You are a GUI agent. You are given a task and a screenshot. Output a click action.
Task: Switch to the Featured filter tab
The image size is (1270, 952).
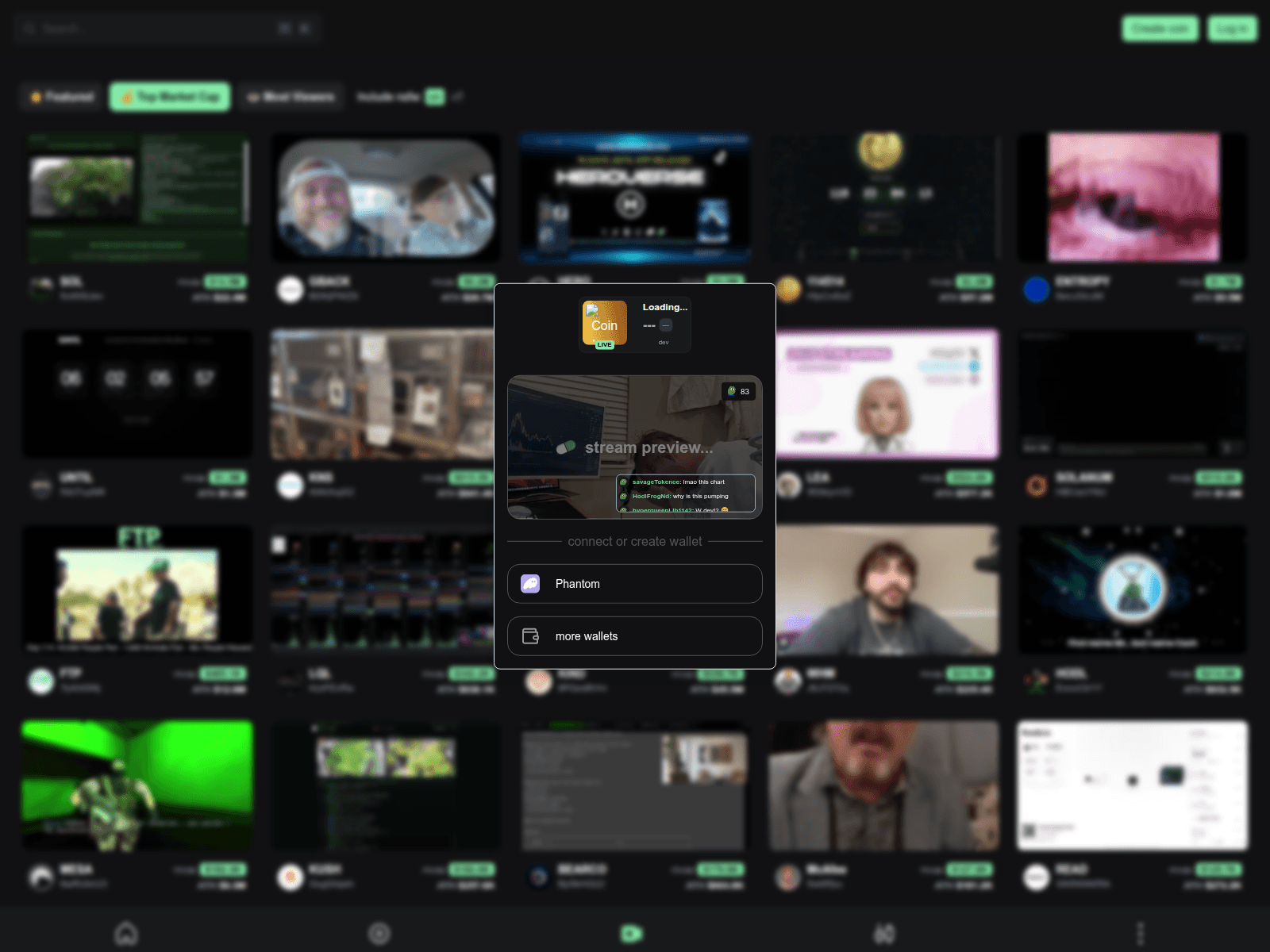pyautogui.click(x=60, y=96)
